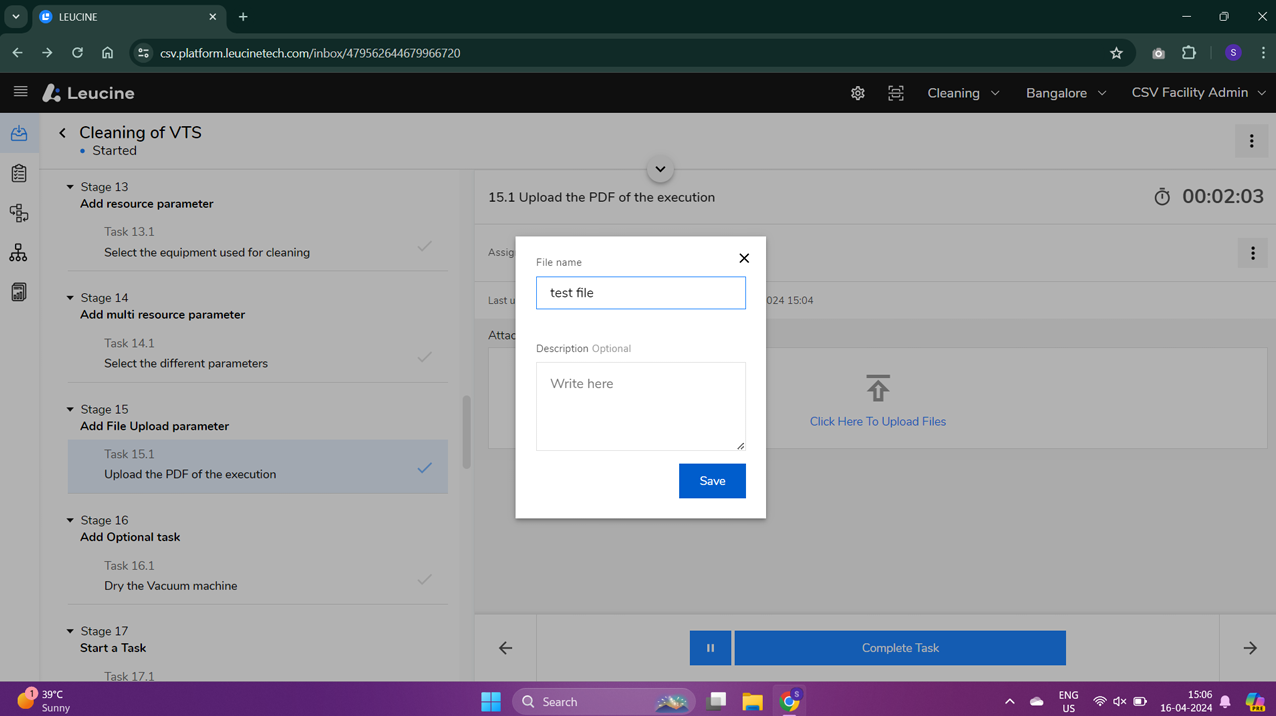Collapse the header with the round chevron button

(x=660, y=169)
